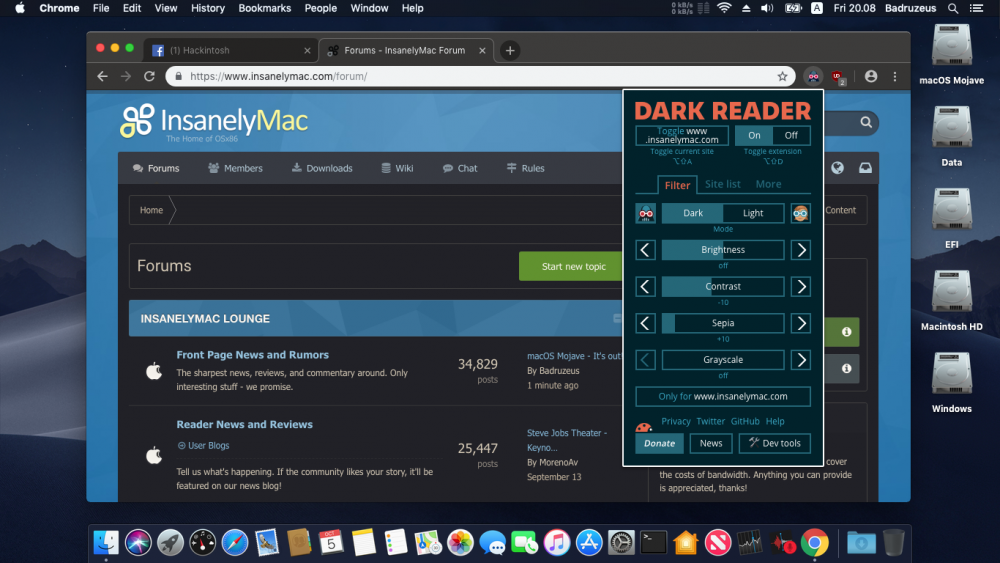The height and width of the screenshot is (563, 1000).
Task: Click the Privacy link in Dark Reader
Action: click(675, 421)
